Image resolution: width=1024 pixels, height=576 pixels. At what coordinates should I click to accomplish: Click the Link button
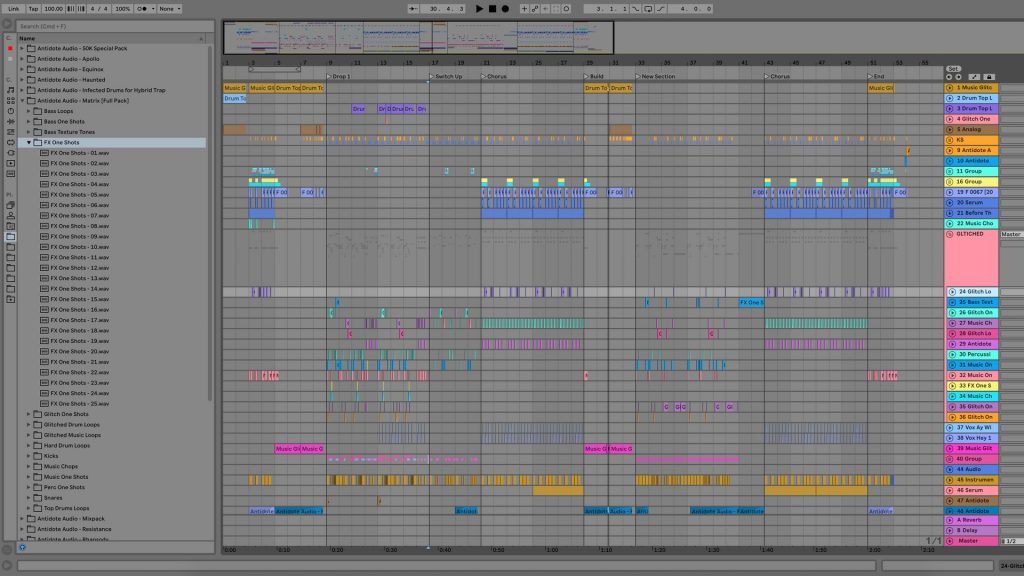[13, 8]
